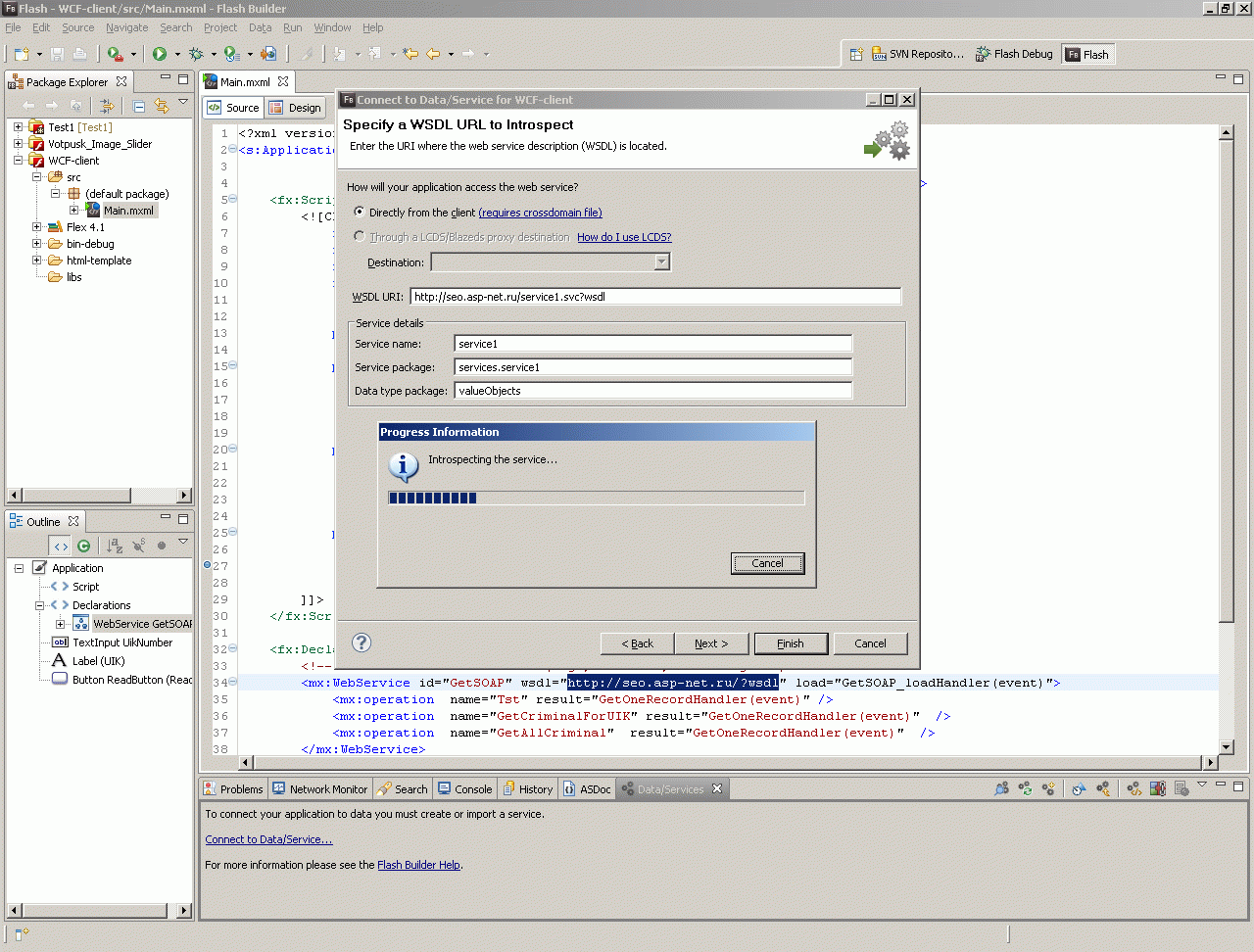
Task: Toggle the Outline class view button
Action: (x=83, y=546)
